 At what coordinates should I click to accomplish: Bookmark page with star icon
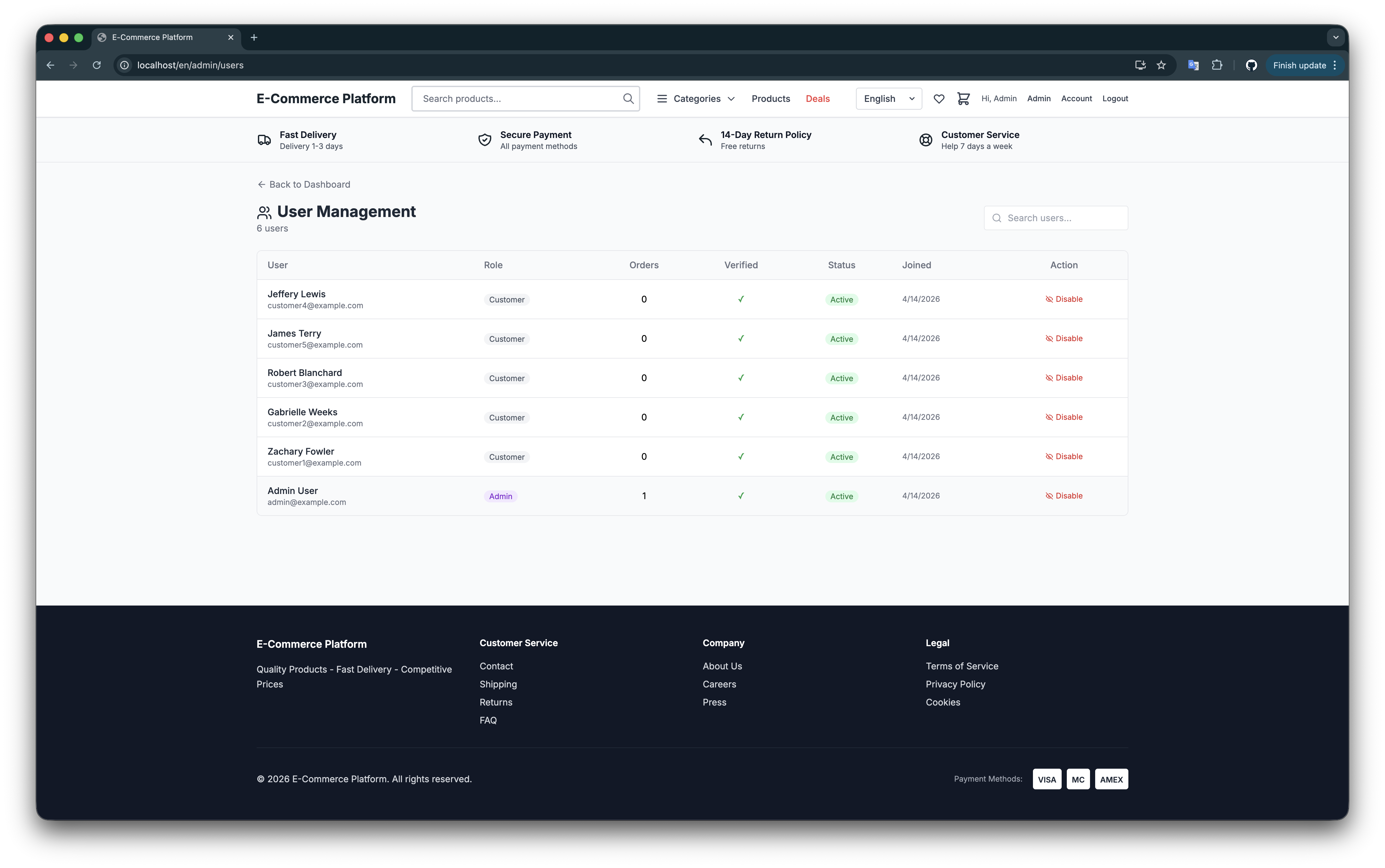click(x=1161, y=65)
